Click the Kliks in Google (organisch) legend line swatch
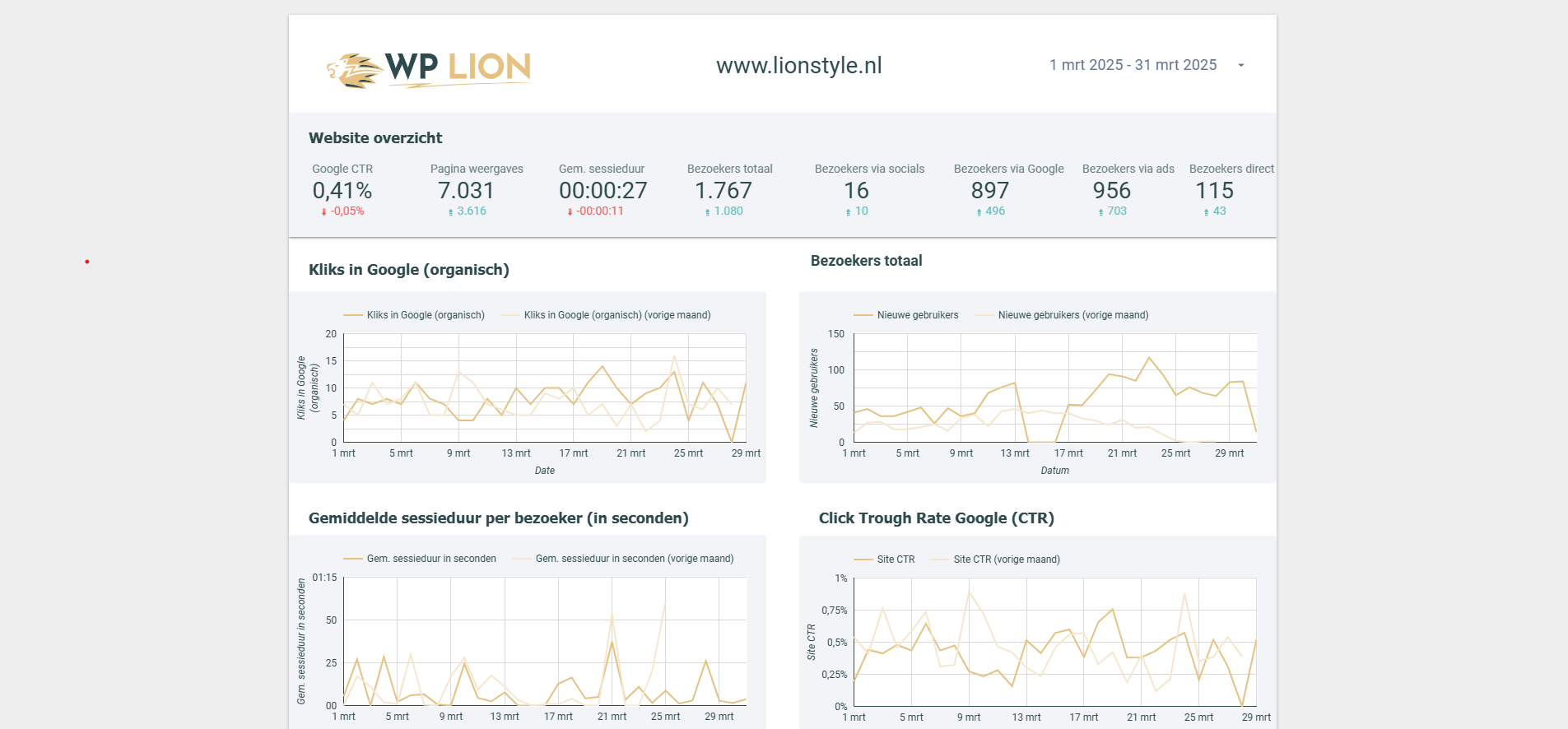This screenshot has width=1568, height=729. coord(353,315)
